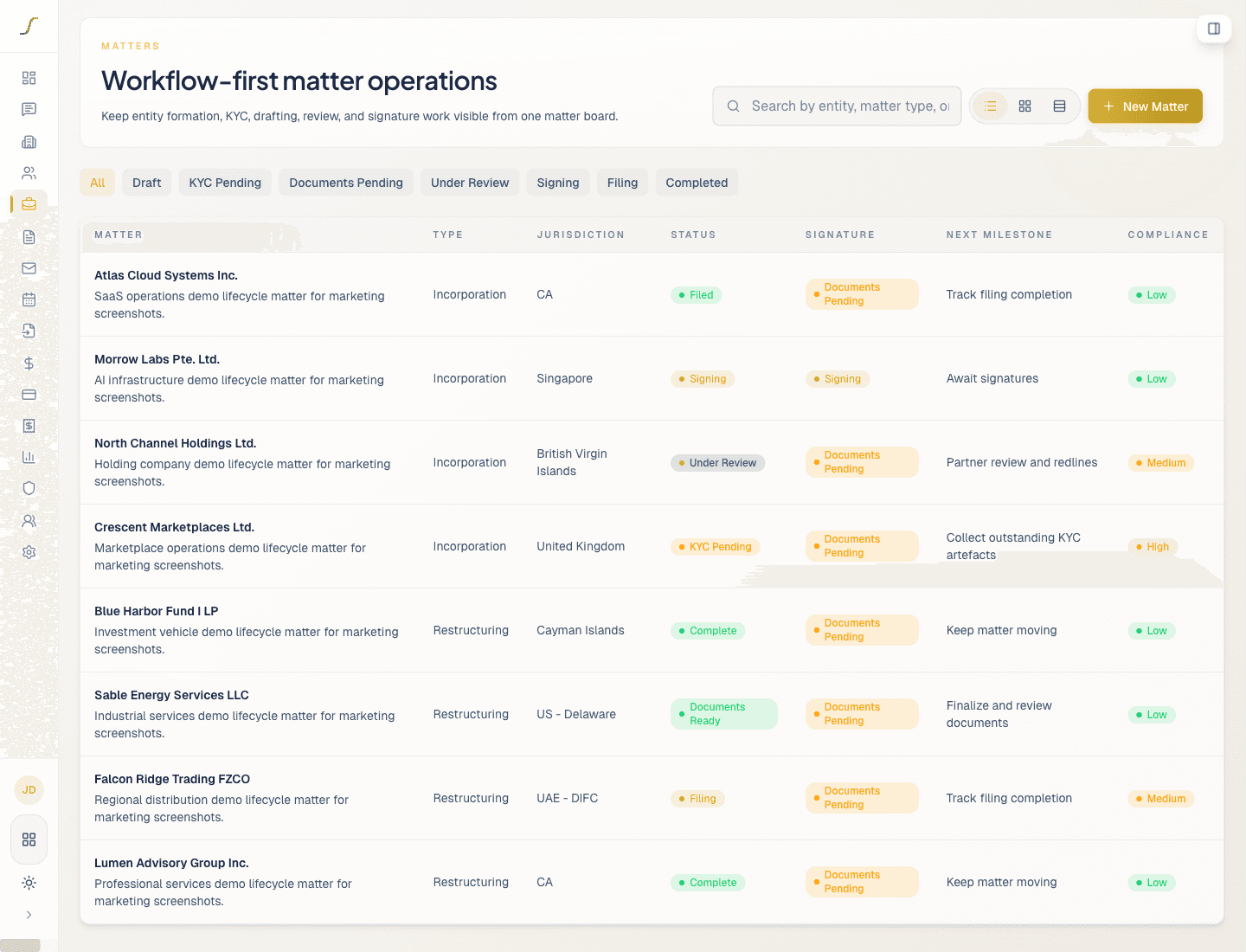Select the Under Review filter tab

470,183
